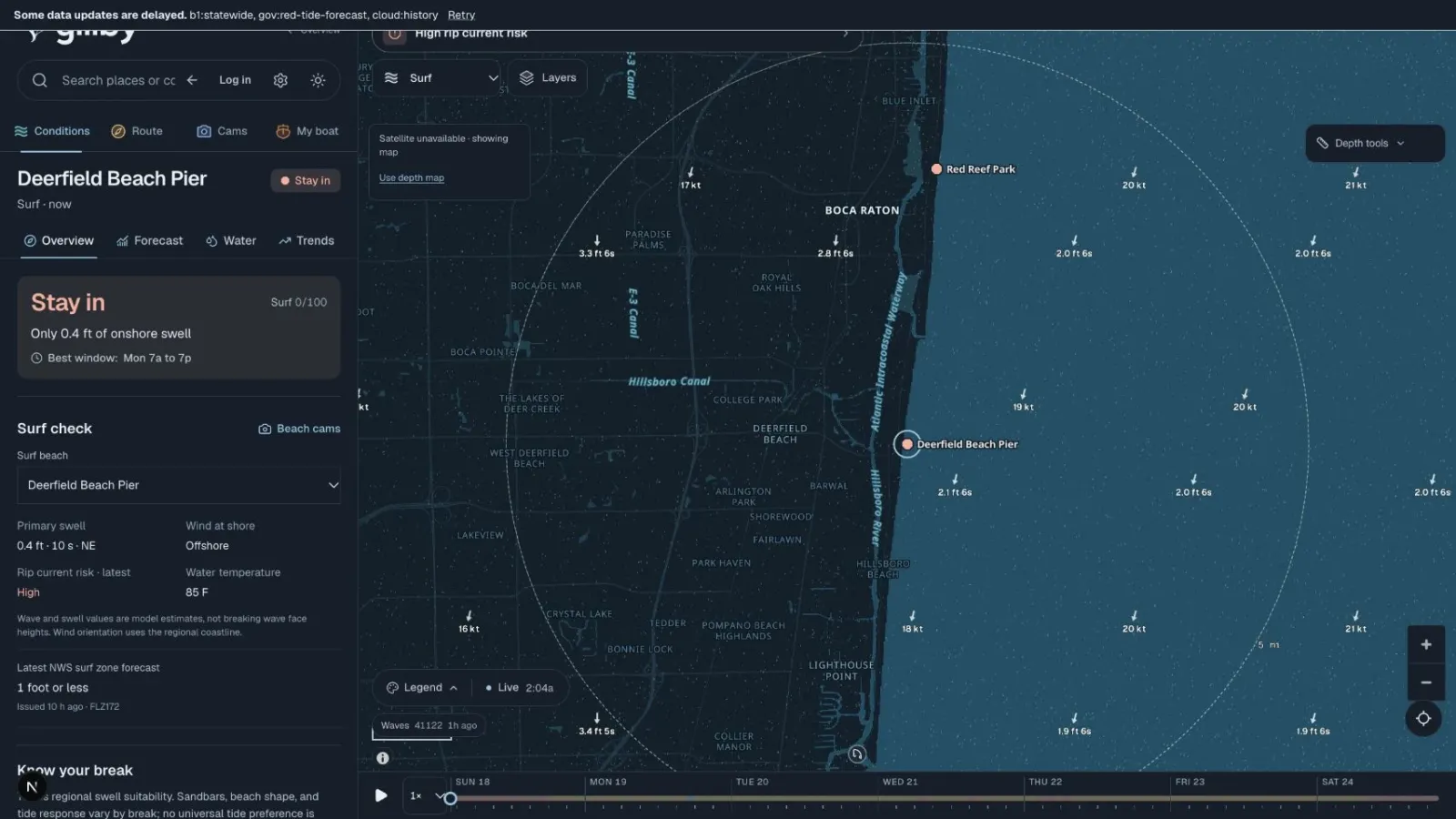
Task: Expand the Legend panel
Action: point(421,688)
